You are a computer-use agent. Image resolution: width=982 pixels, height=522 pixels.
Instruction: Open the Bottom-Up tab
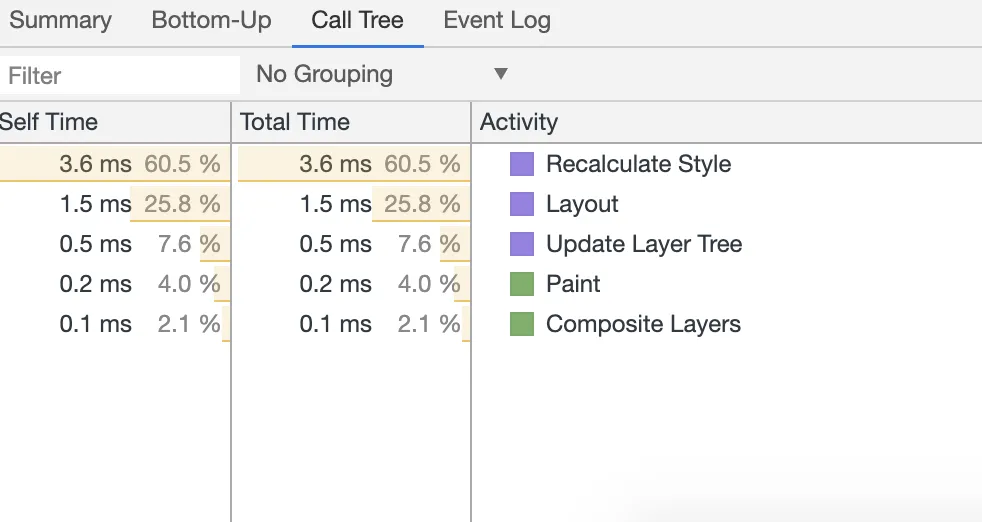tap(212, 20)
